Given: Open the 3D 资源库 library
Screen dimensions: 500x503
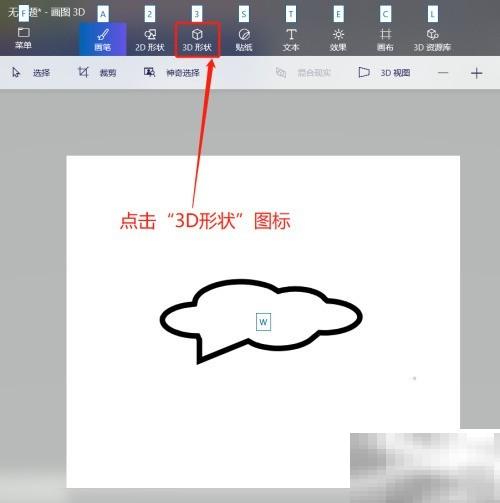Looking at the screenshot, I should (432, 39).
